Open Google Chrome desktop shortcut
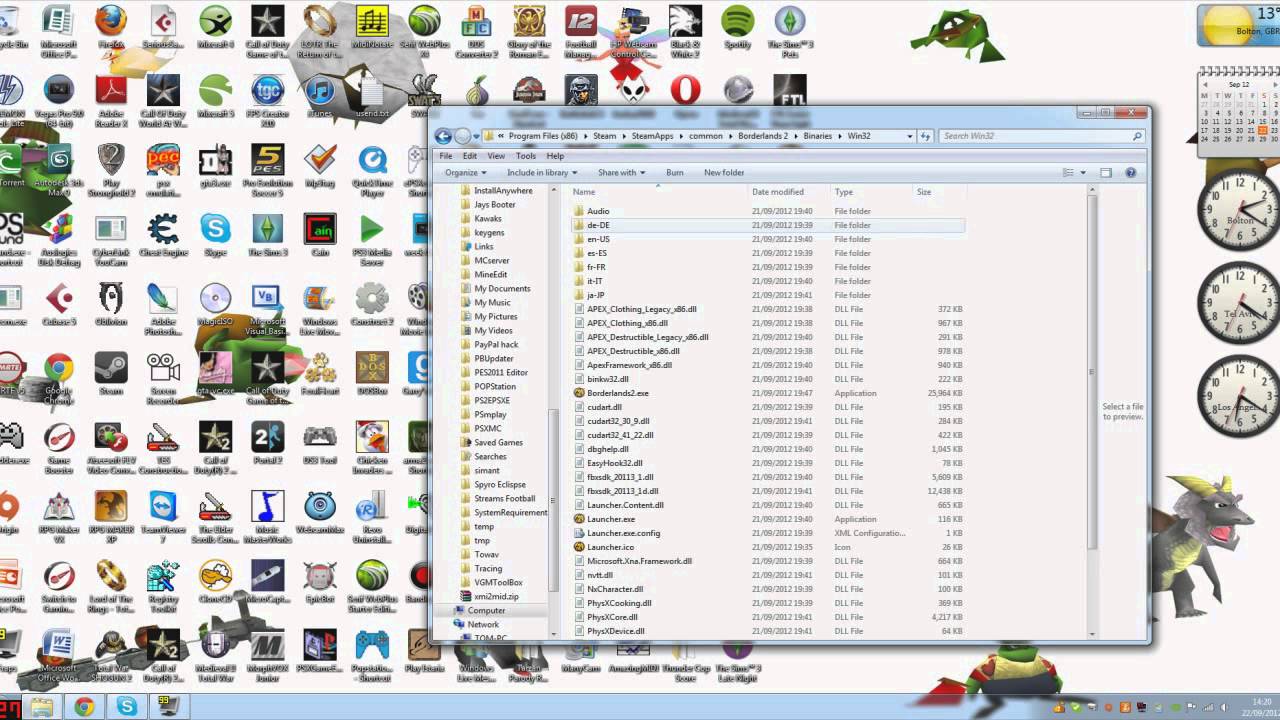Image resolution: width=1280 pixels, height=720 pixels. pyautogui.click(x=59, y=378)
